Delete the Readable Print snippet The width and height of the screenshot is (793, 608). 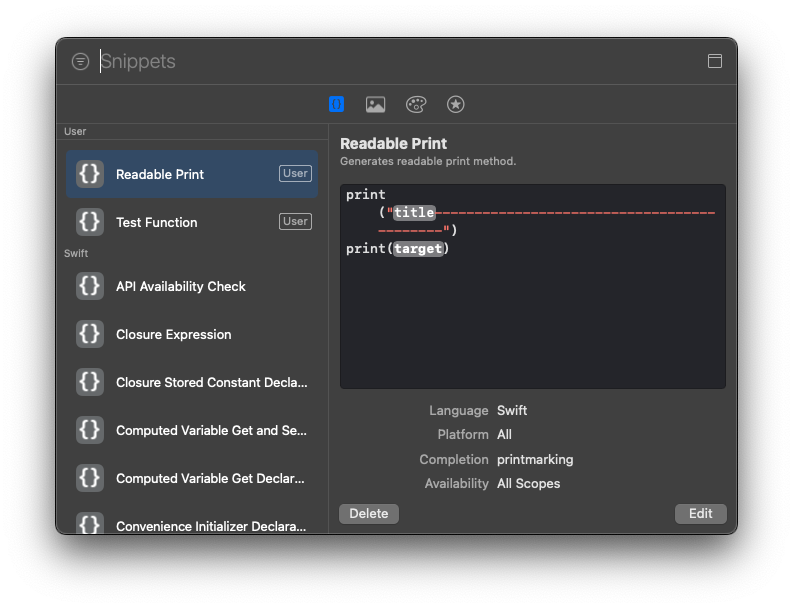369,514
